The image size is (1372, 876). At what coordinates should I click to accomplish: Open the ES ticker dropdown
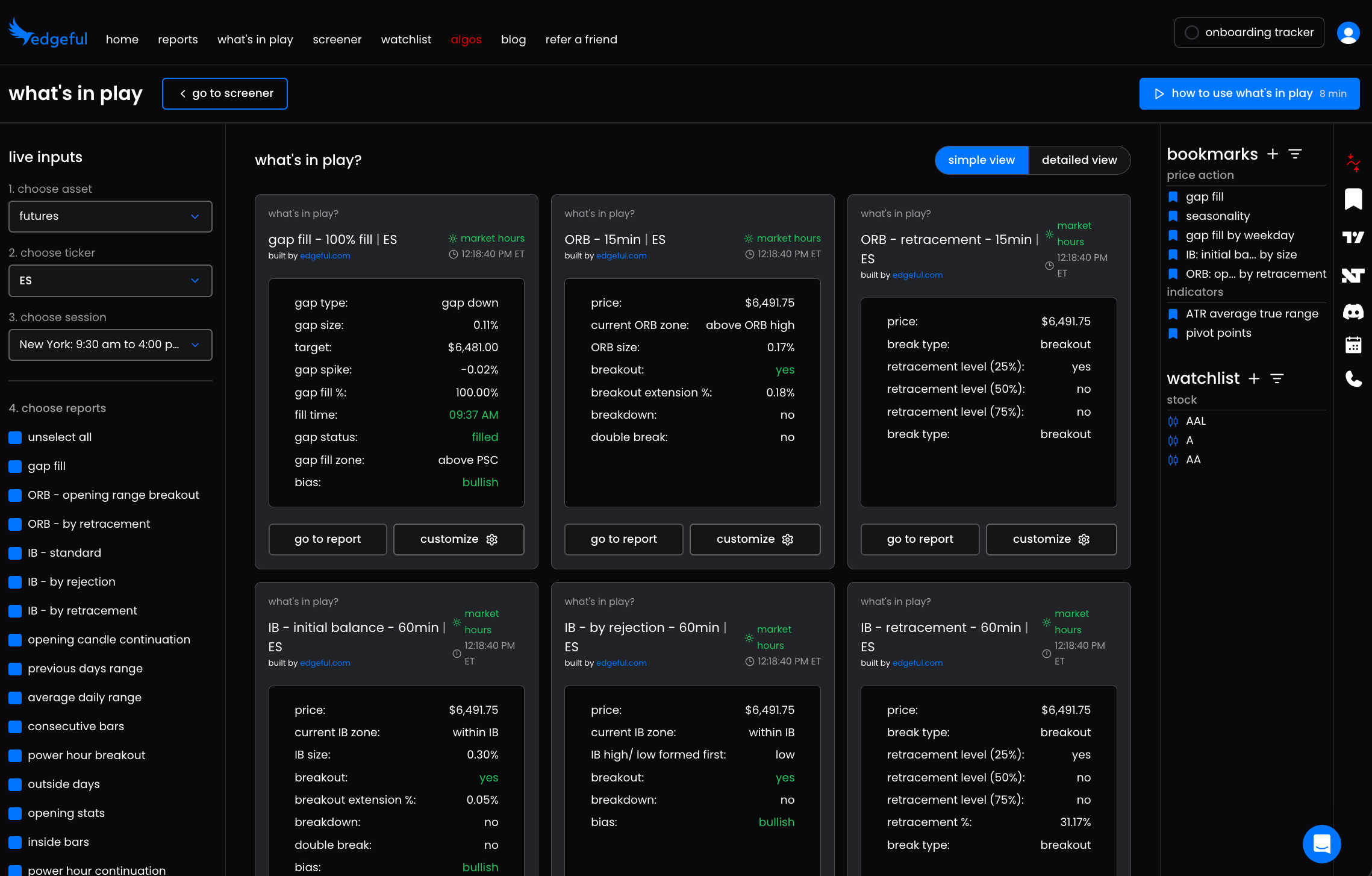click(x=110, y=281)
